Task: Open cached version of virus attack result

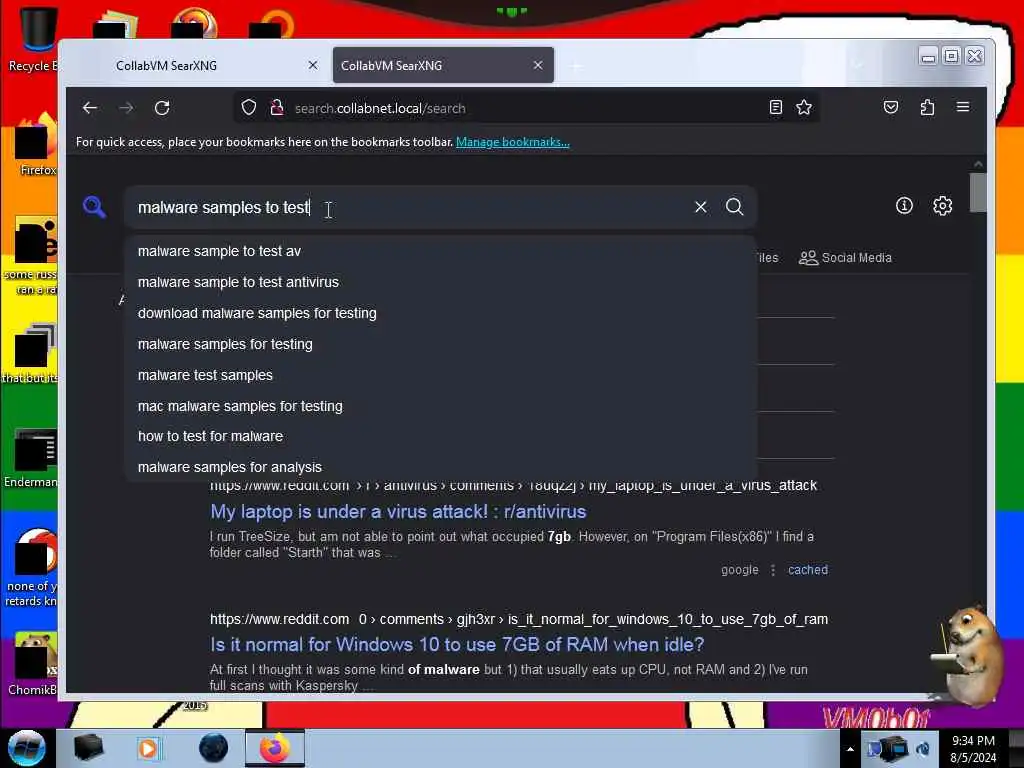Action: pos(808,569)
